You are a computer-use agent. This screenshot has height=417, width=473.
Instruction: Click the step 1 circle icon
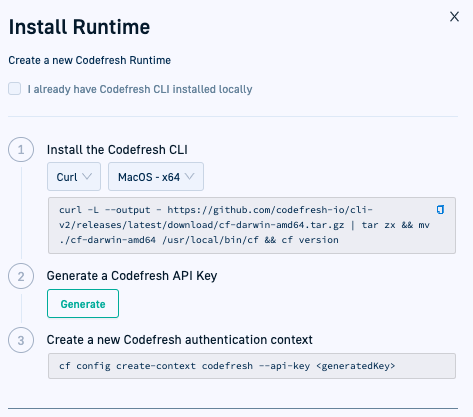pyautogui.click(x=21, y=150)
